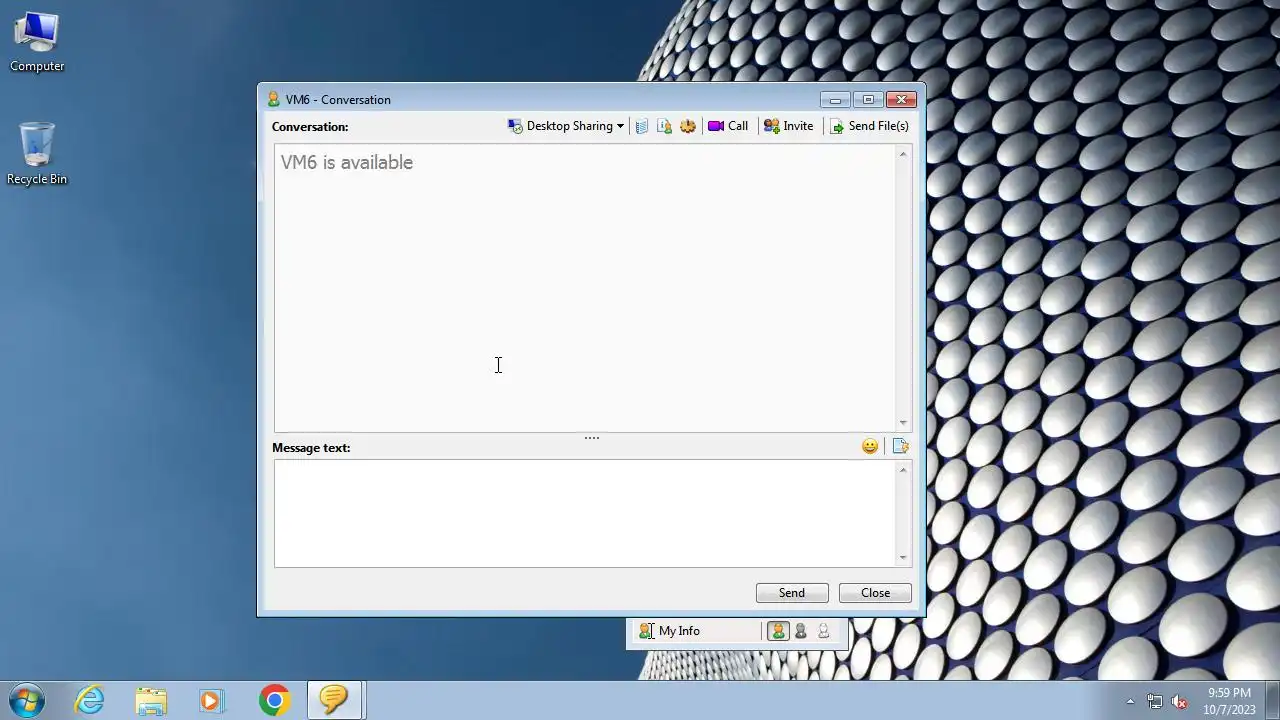Click conversation pane scroll-down arrow
Image resolution: width=1280 pixels, height=720 pixels.
pos(903,423)
